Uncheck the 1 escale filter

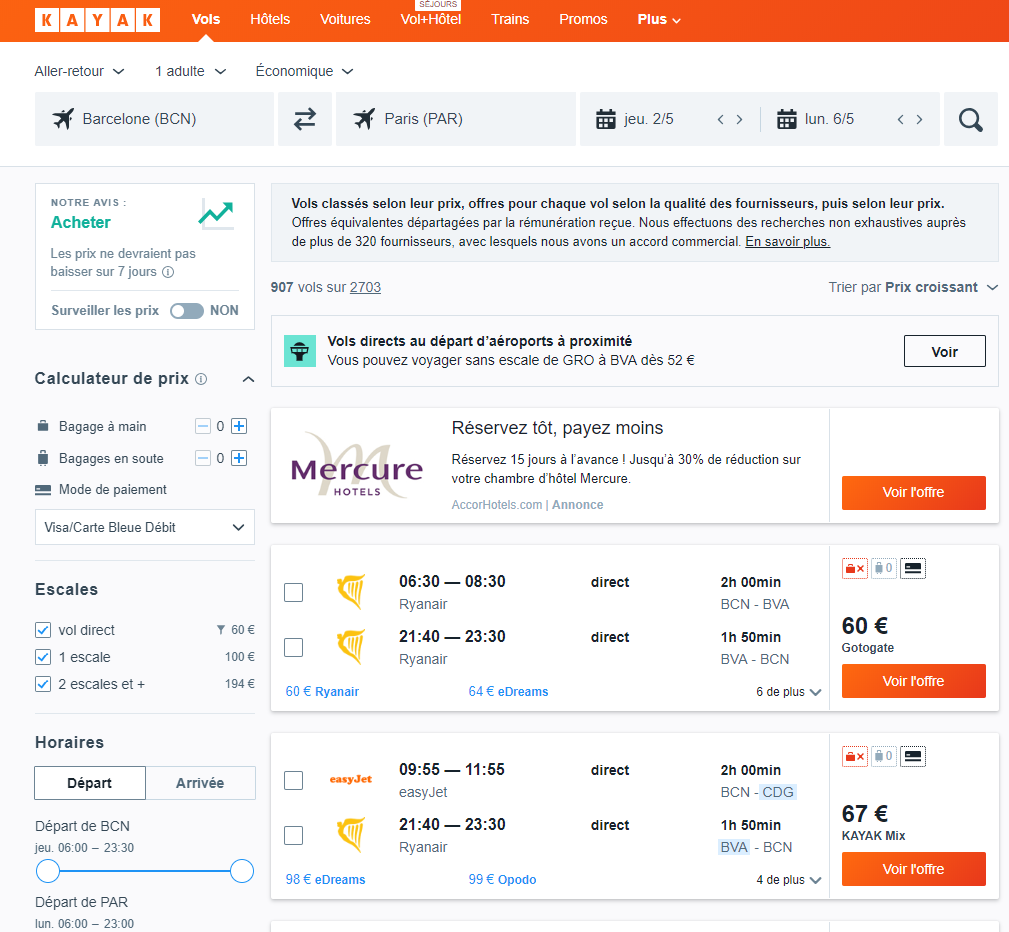42,657
